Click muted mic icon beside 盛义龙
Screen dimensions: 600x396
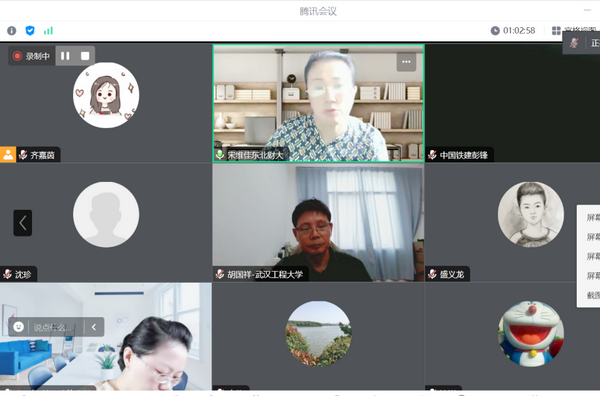pyautogui.click(x=432, y=274)
